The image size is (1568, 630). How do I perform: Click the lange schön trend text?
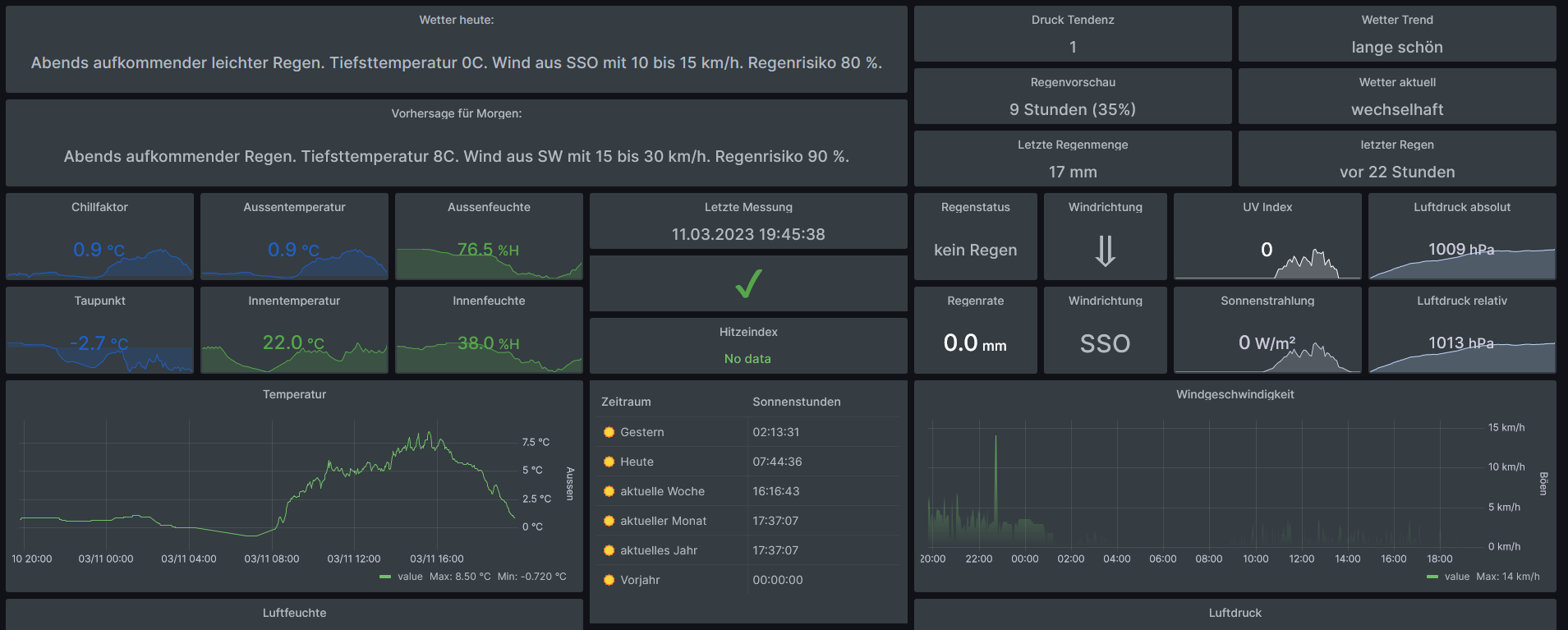tap(1397, 47)
